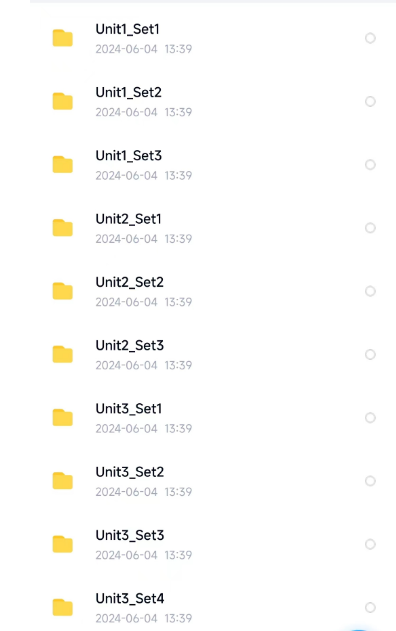Screen dimensions: 396x631
Task: Click the Unit2_Set3 folder name
Action: [130, 345]
